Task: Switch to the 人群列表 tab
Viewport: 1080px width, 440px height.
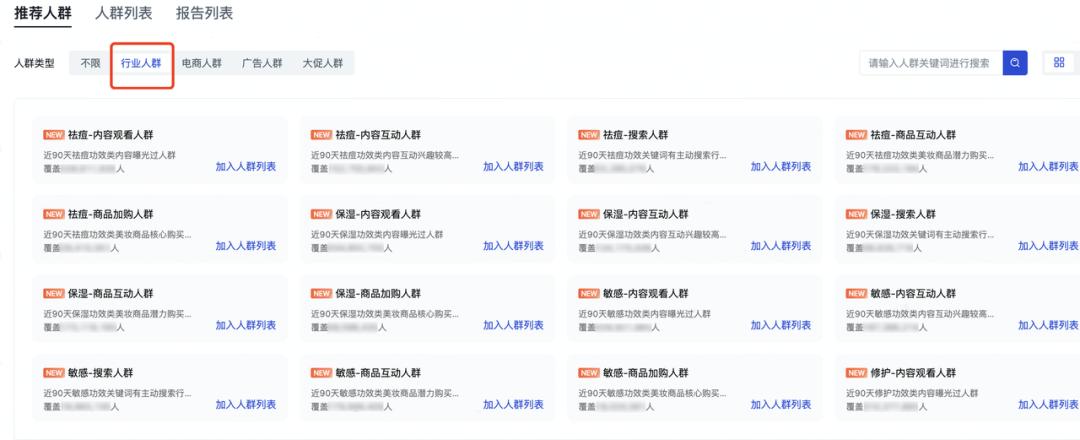Action: pyautogui.click(x=124, y=14)
